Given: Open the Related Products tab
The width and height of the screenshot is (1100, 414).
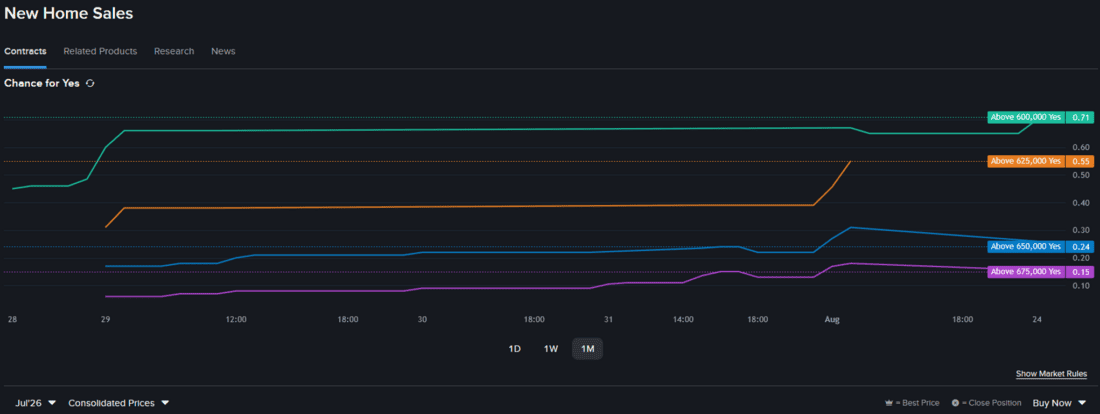Looking at the screenshot, I should [100, 51].
